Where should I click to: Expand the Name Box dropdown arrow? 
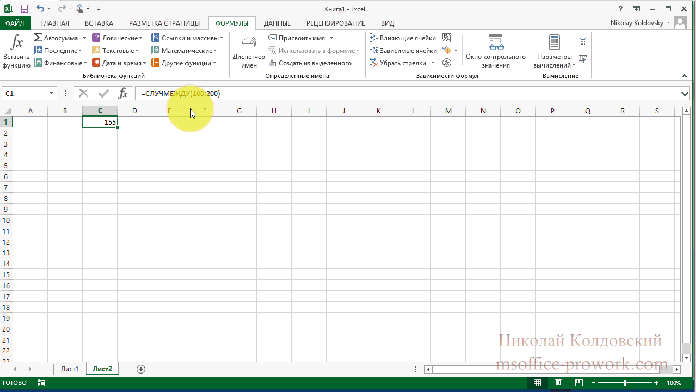51,93
